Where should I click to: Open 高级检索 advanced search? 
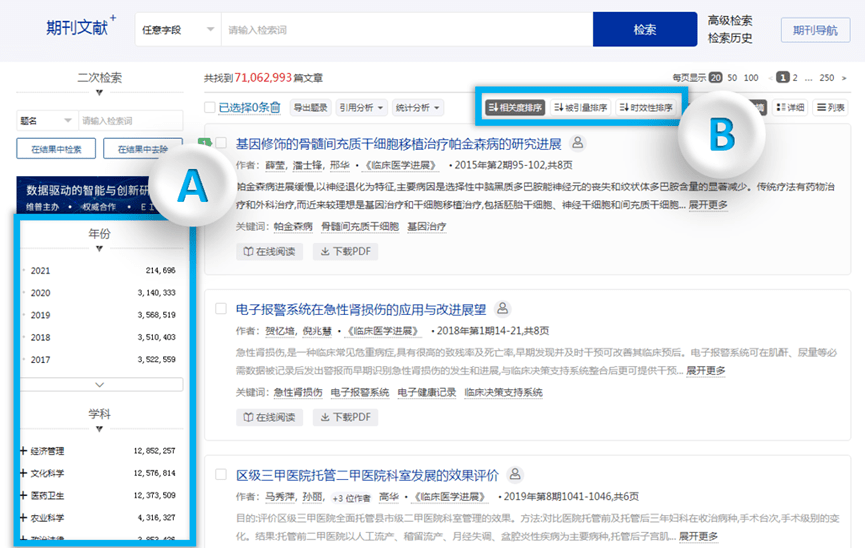coord(729,20)
